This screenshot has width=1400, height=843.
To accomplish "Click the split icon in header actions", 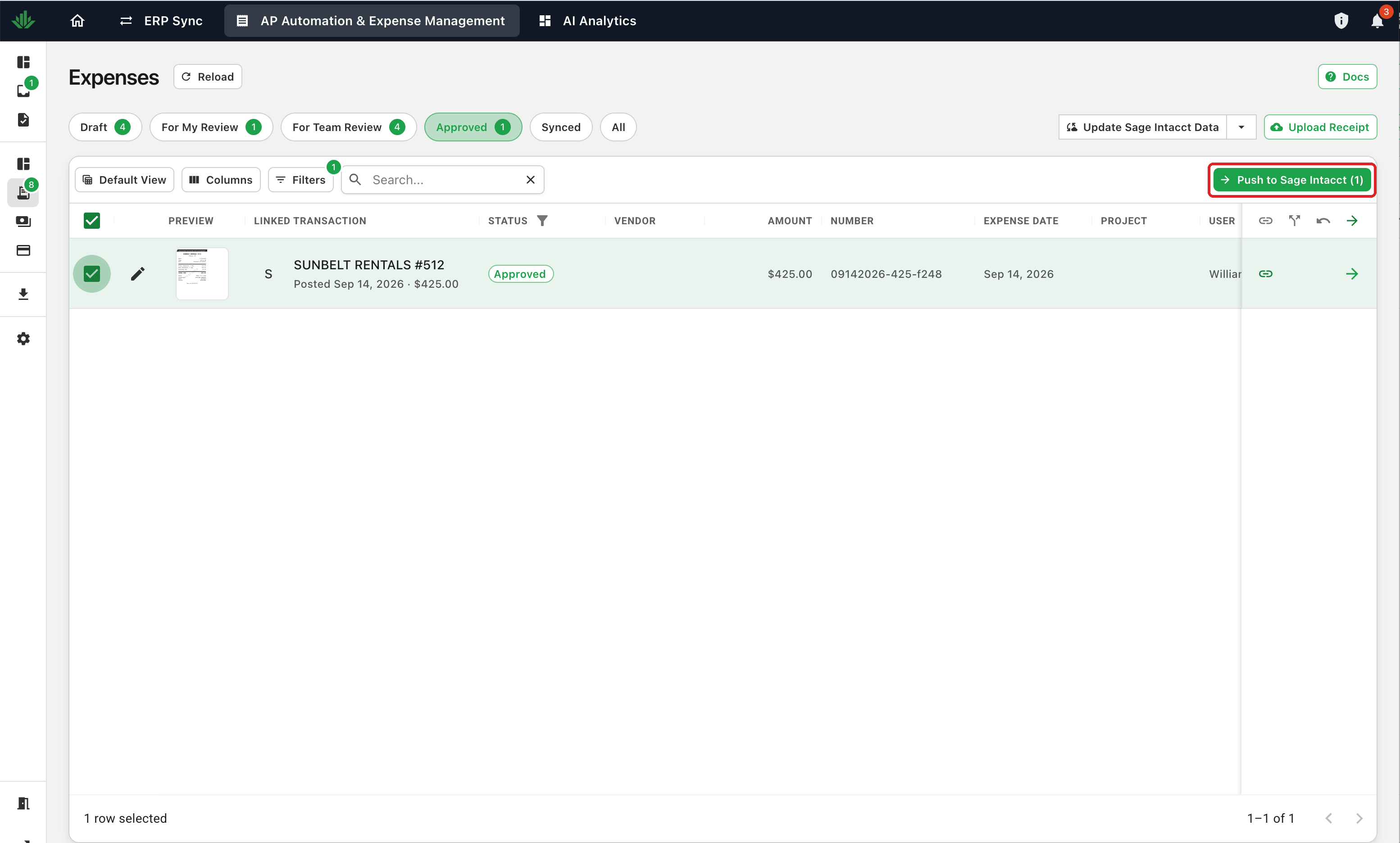I will [x=1294, y=220].
